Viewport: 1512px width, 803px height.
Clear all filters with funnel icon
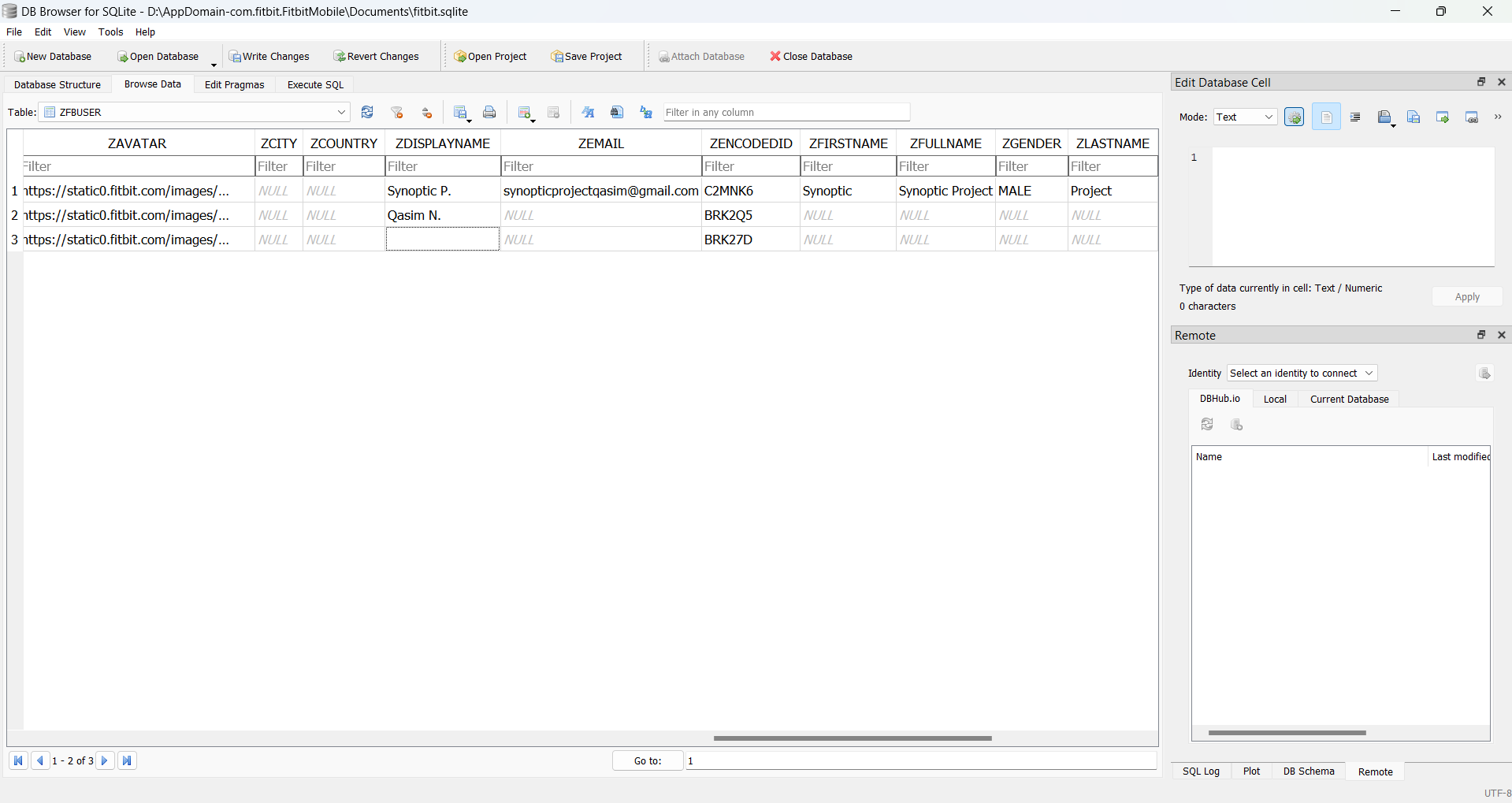coord(397,113)
